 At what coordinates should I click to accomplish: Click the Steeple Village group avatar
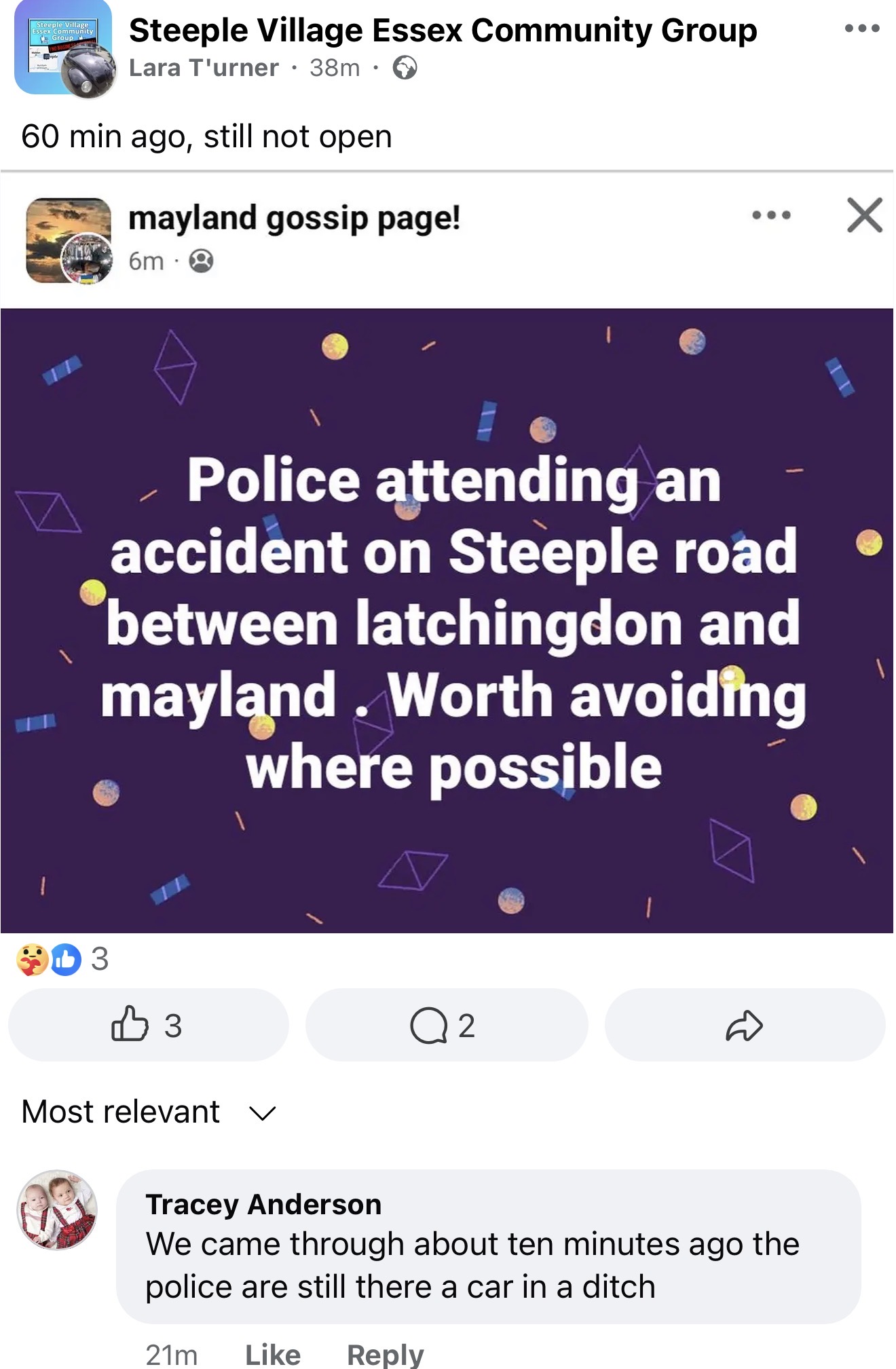click(63, 48)
